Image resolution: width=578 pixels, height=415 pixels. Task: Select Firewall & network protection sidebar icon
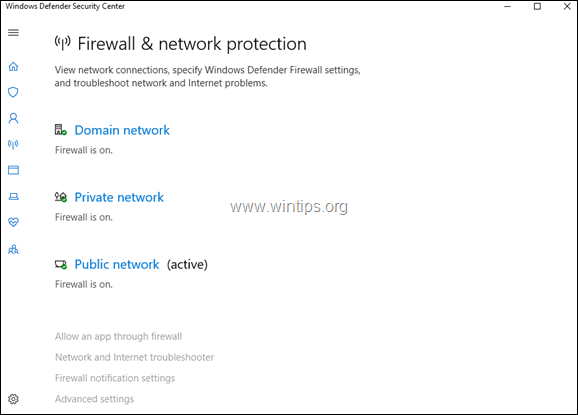pos(13,144)
